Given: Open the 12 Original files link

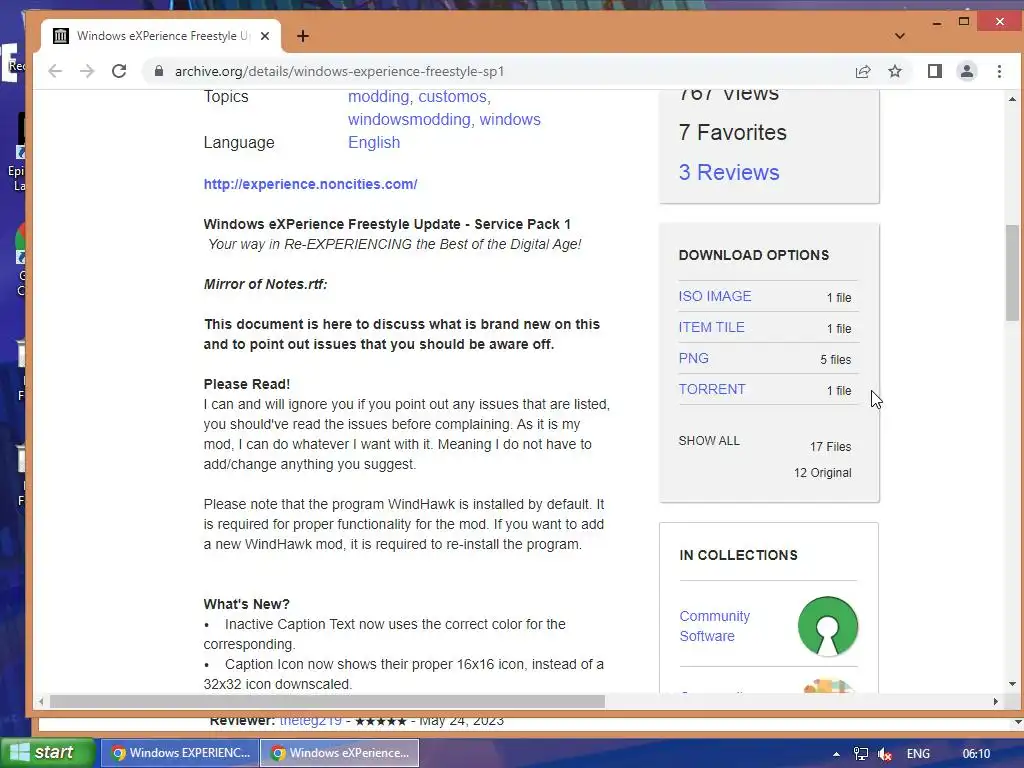Looking at the screenshot, I should [822, 473].
